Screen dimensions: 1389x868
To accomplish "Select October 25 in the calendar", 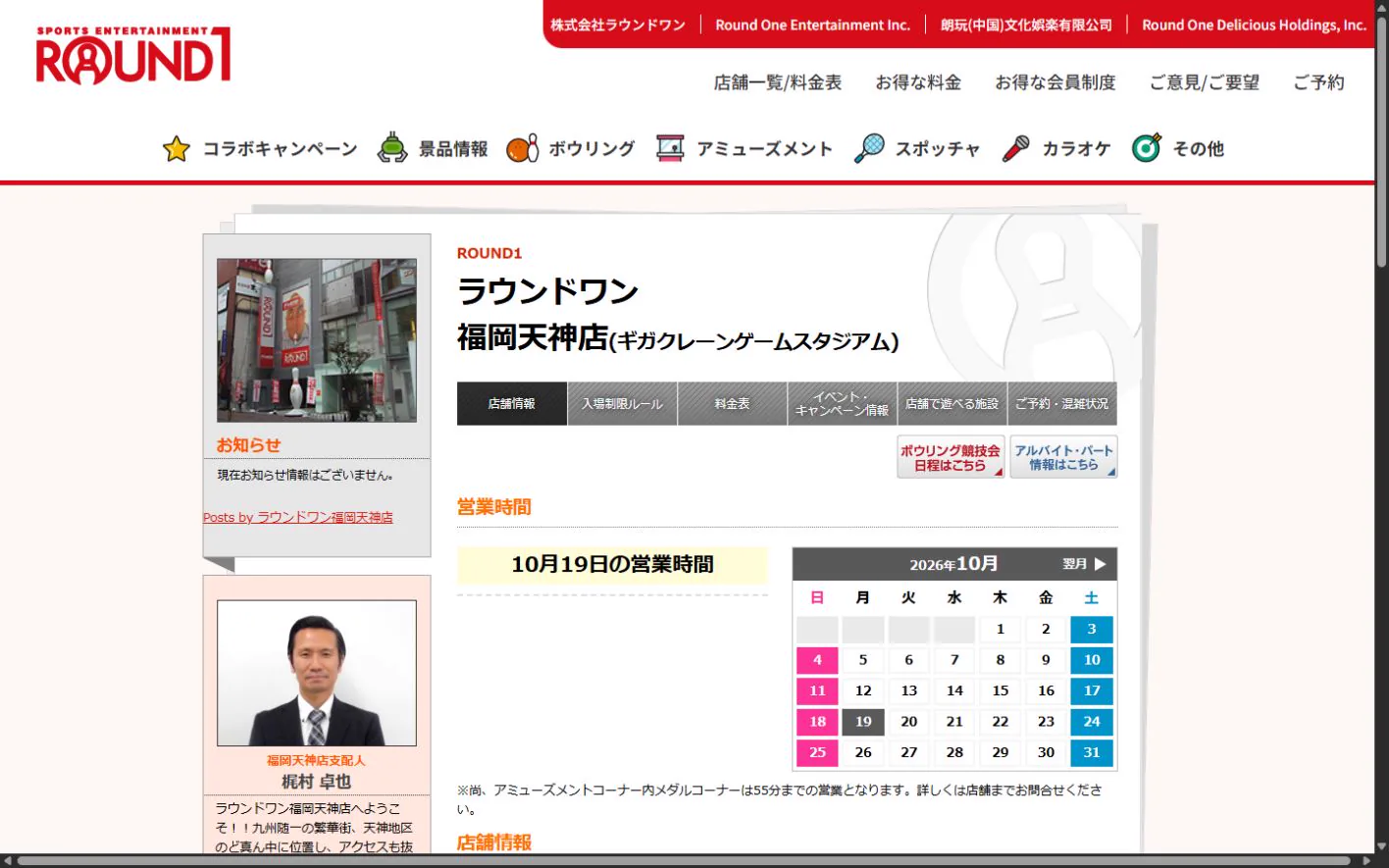I will pyautogui.click(x=817, y=752).
